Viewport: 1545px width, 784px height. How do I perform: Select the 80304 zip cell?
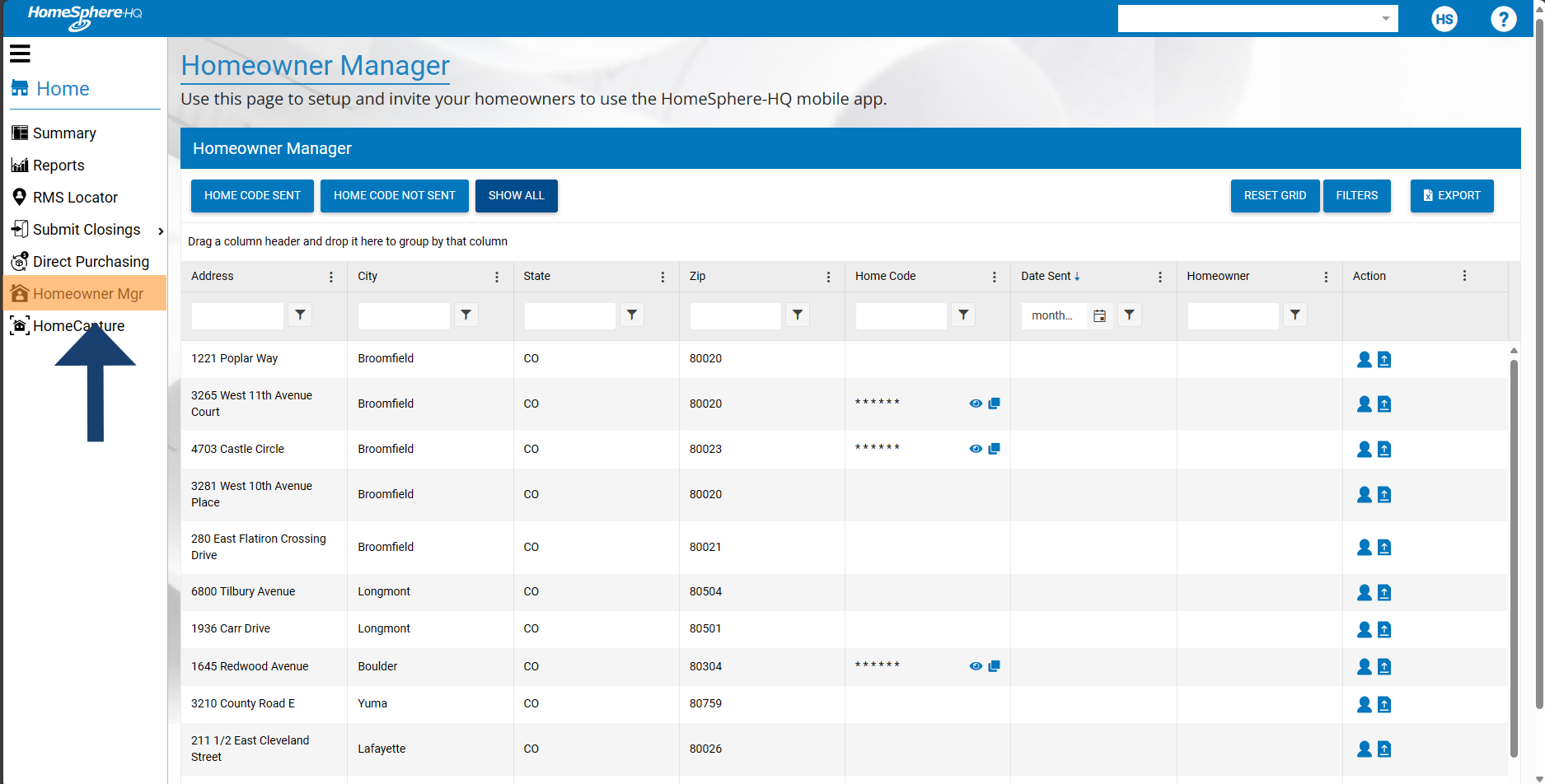point(761,666)
